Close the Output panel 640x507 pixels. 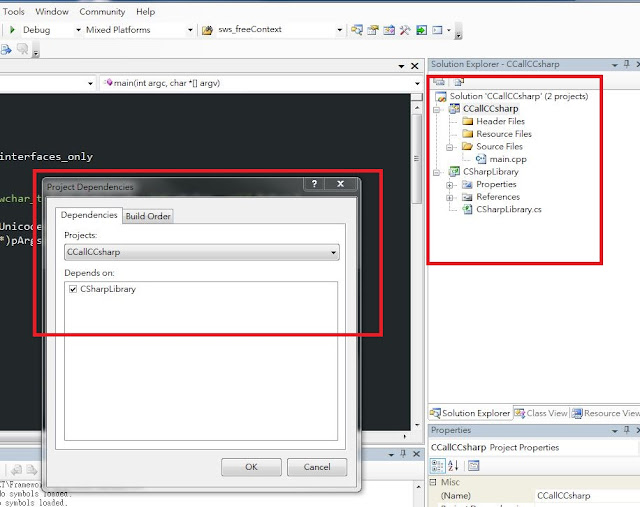point(416,454)
